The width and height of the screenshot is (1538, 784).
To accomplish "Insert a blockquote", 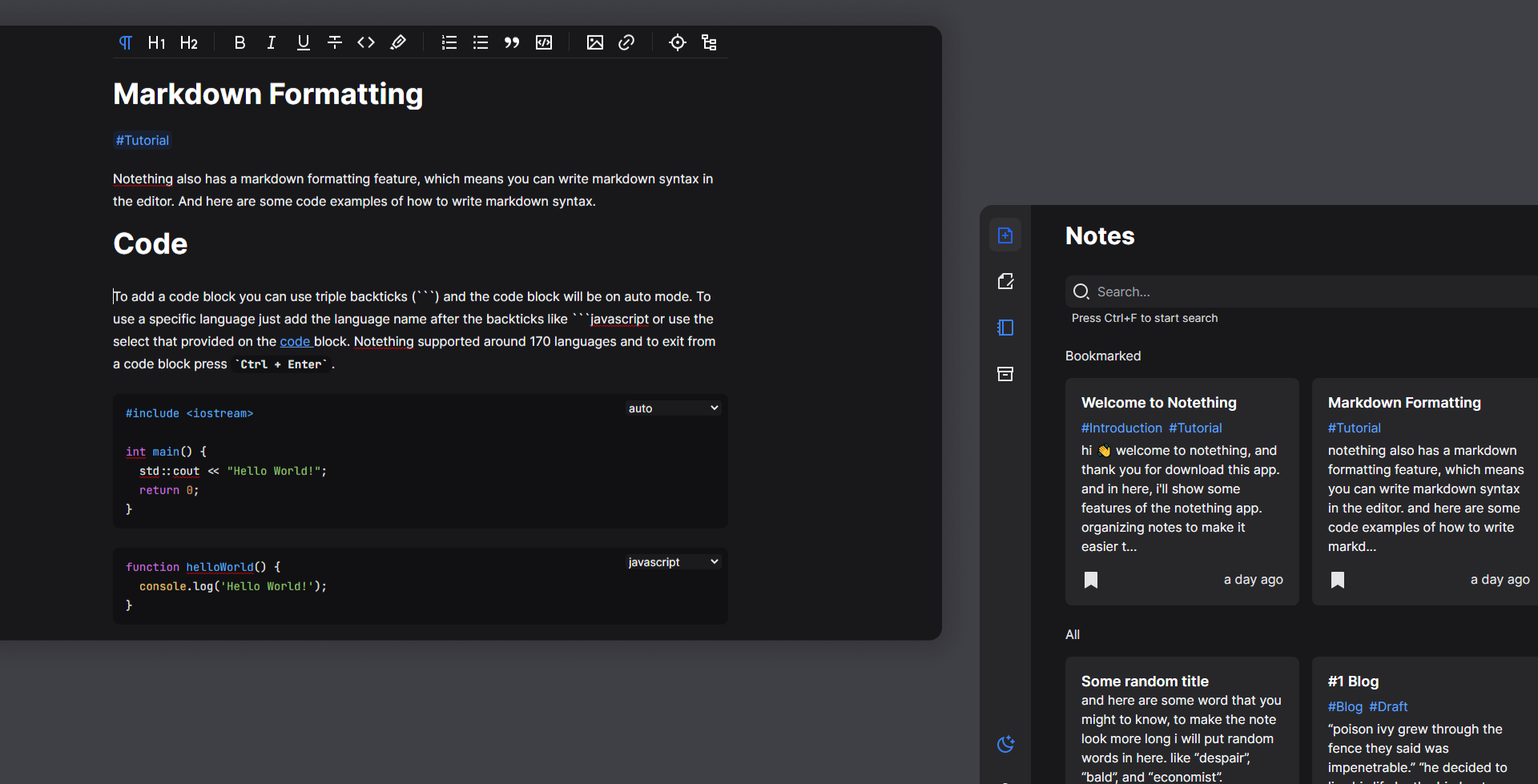I will (x=512, y=42).
